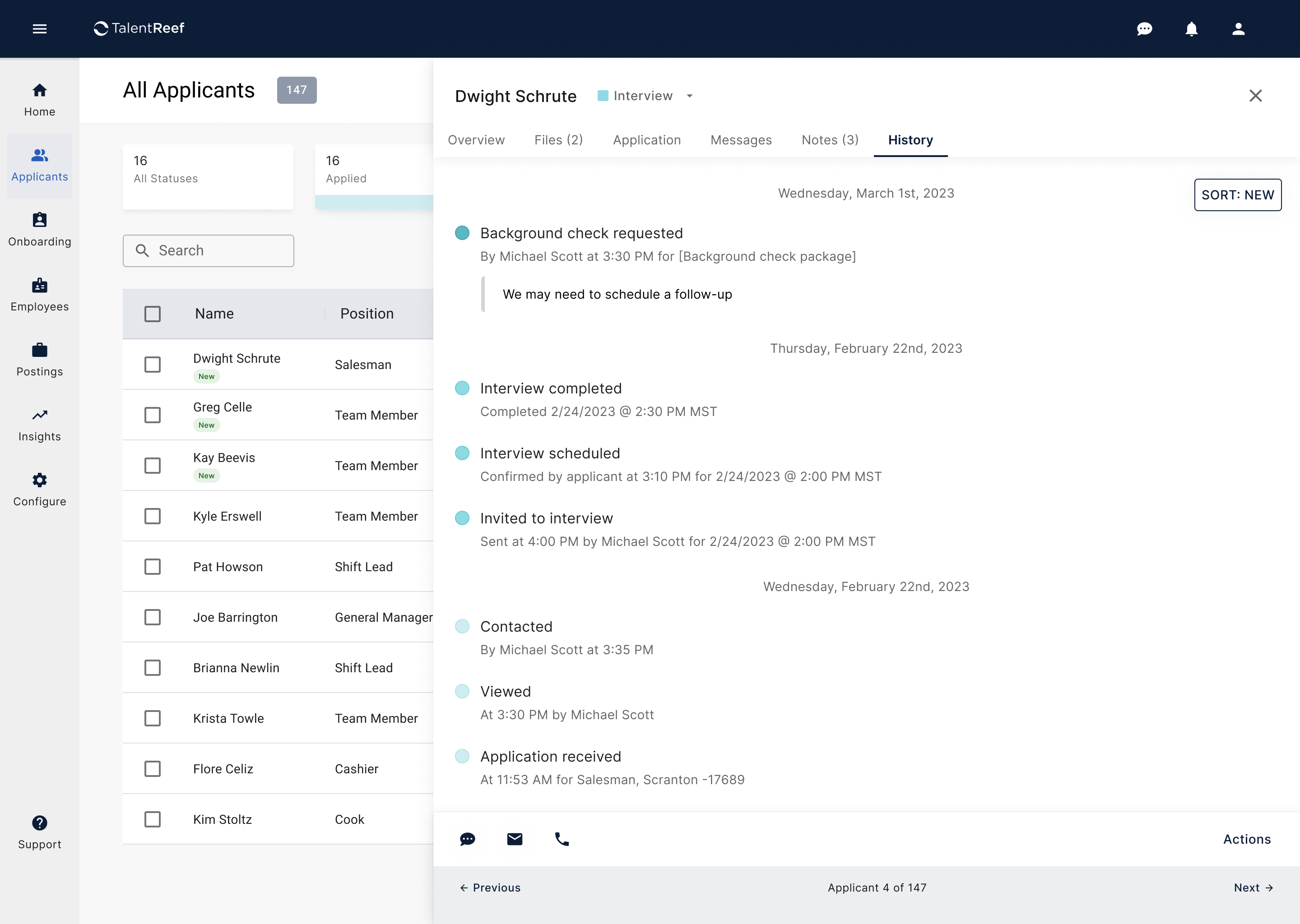Open the hamburger menu
1300x924 pixels.
point(39,28)
